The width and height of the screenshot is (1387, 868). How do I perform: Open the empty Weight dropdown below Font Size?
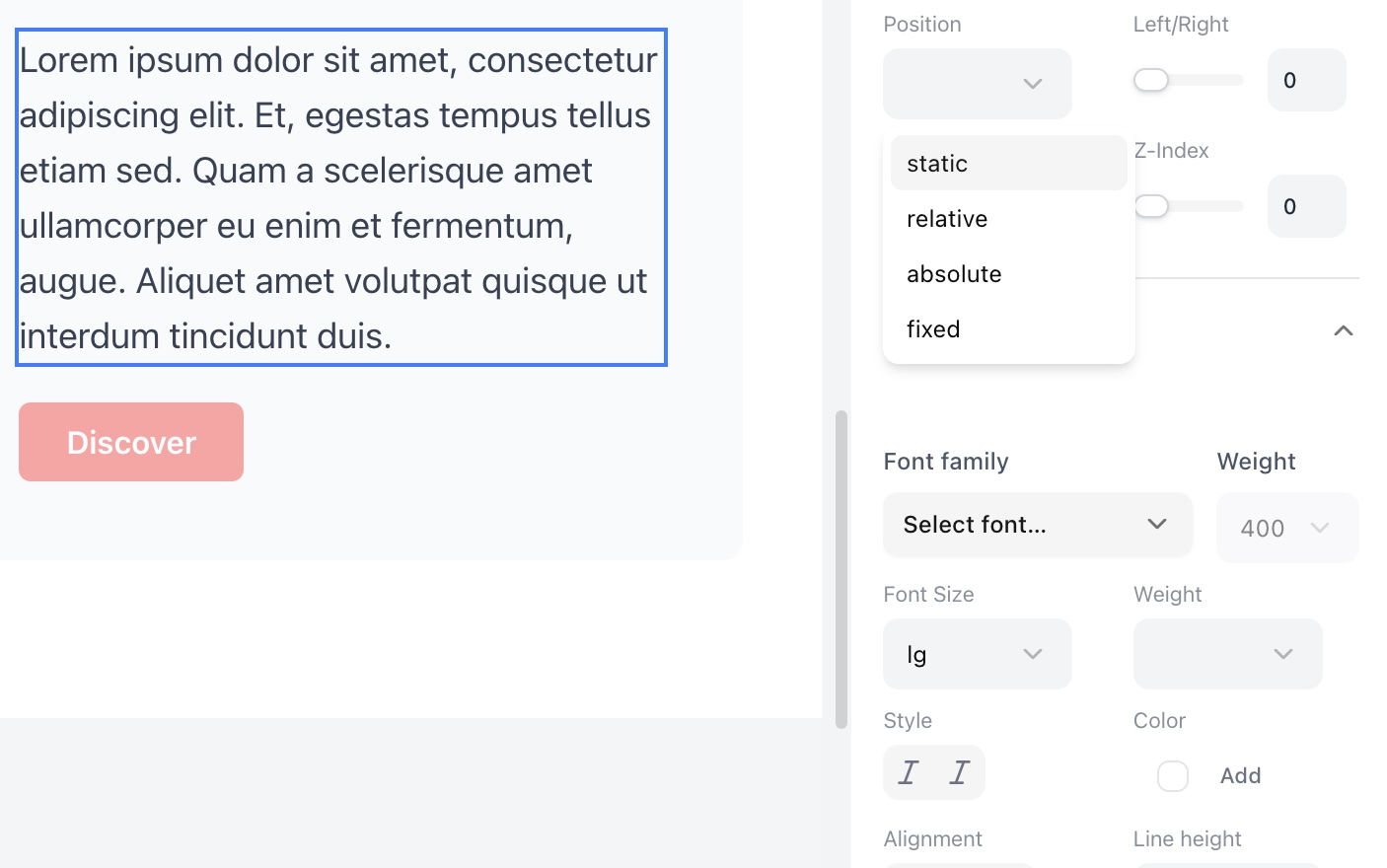tap(1227, 654)
